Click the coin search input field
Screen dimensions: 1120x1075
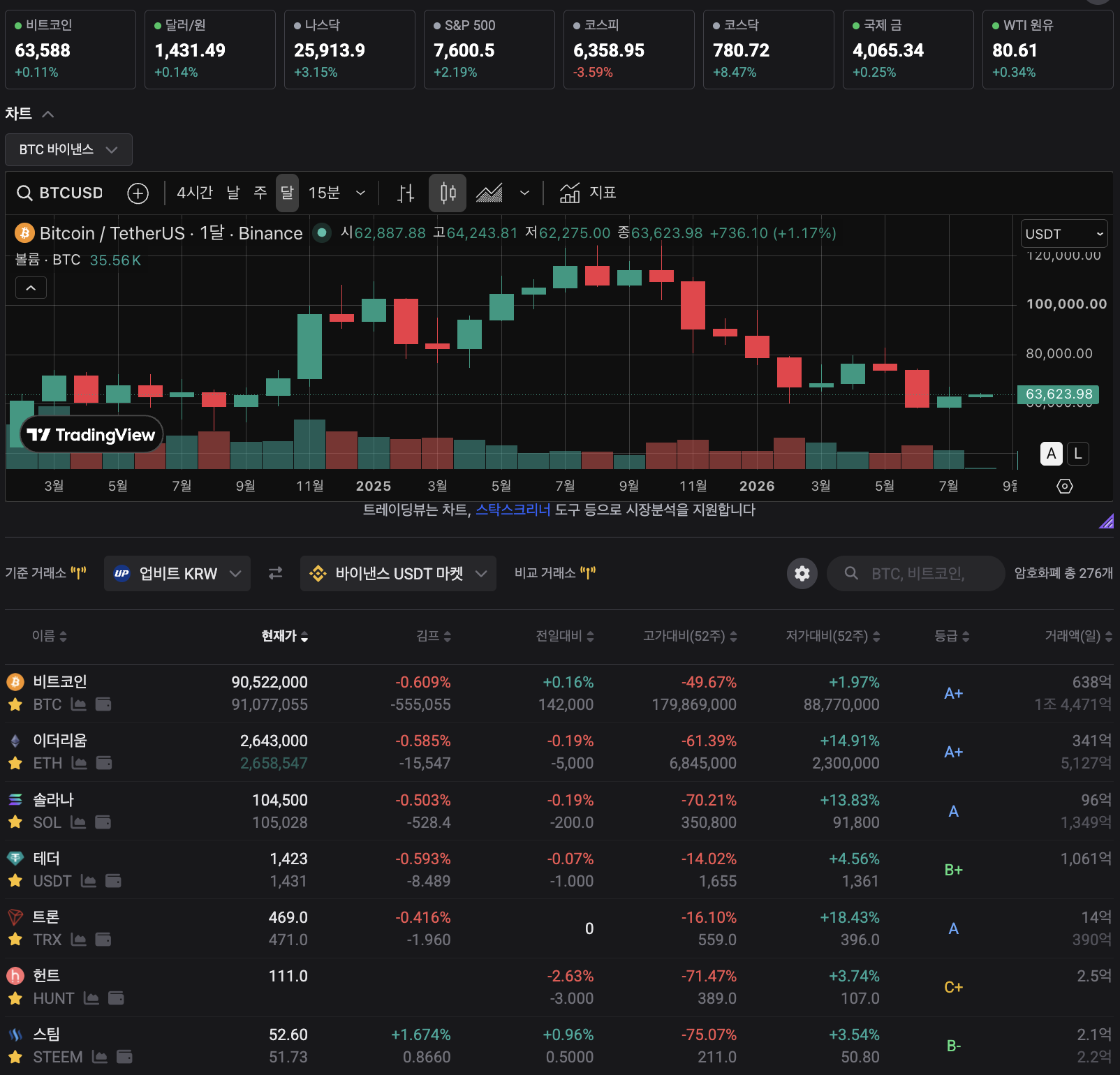pyautogui.click(x=916, y=574)
